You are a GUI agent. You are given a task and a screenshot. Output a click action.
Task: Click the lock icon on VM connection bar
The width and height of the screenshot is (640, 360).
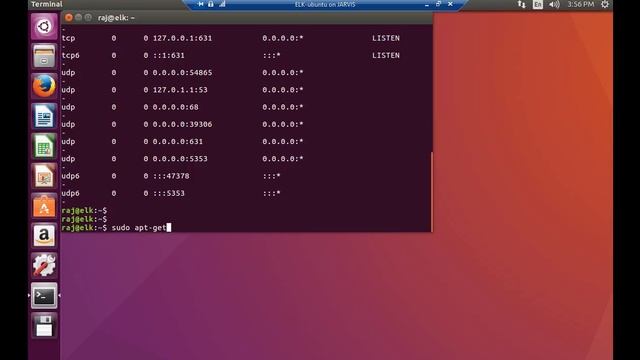(211, 4)
